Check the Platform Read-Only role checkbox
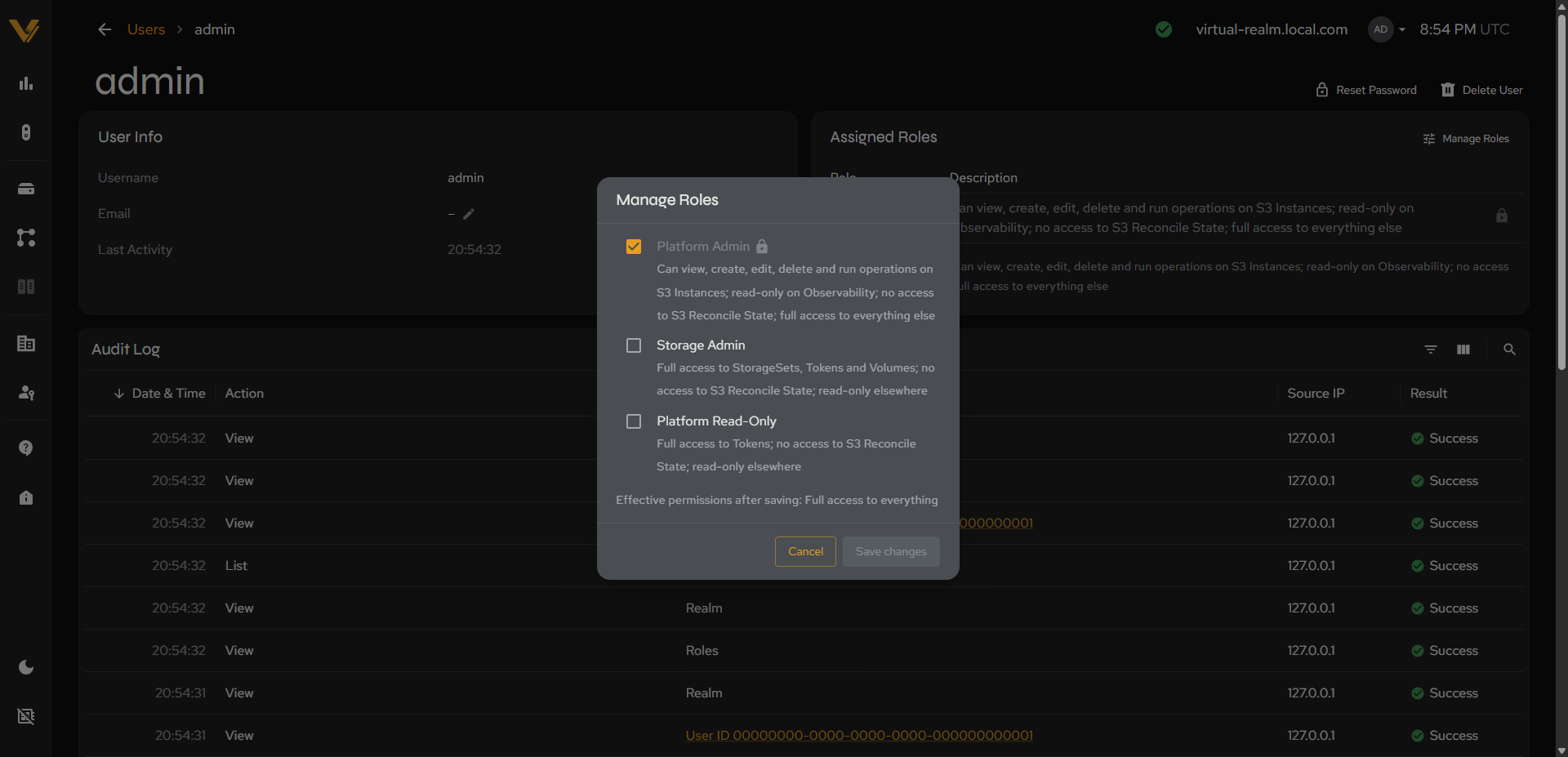 (x=634, y=421)
